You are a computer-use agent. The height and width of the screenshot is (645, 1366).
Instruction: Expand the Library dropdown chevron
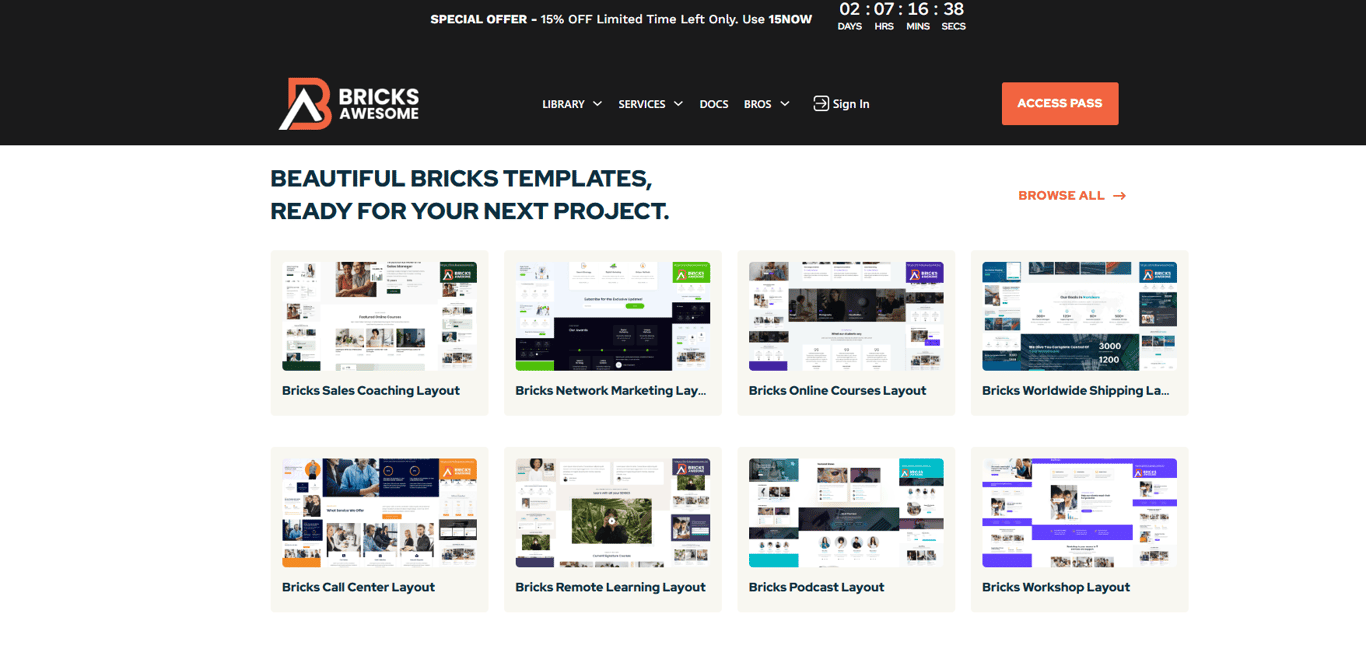[597, 104]
